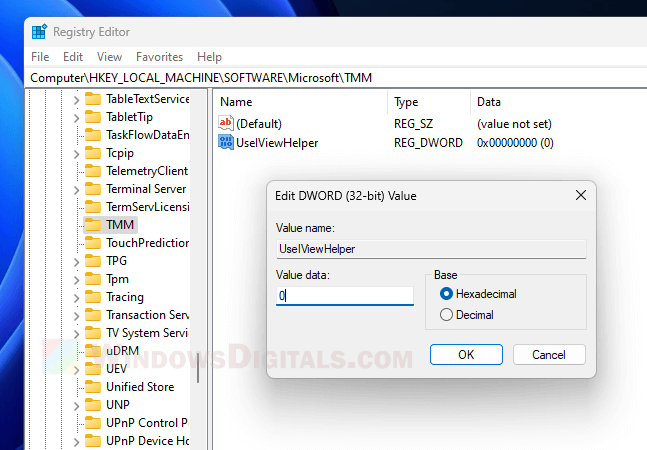
Task: Click the UPnP Control Point folder icon
Action: [x=93, y=423]
